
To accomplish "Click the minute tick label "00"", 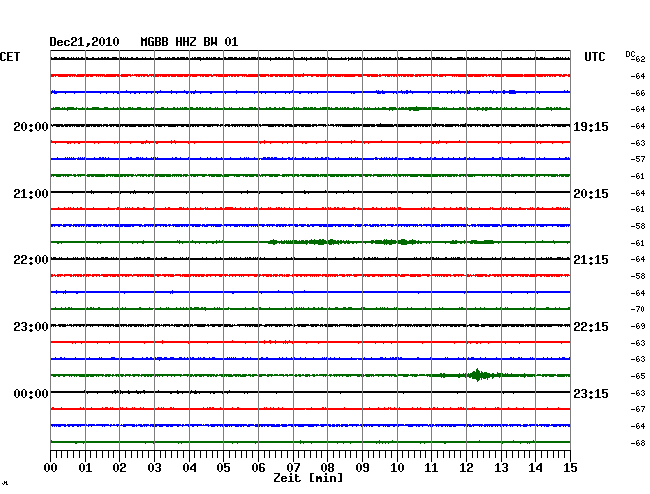I will 51,468.
